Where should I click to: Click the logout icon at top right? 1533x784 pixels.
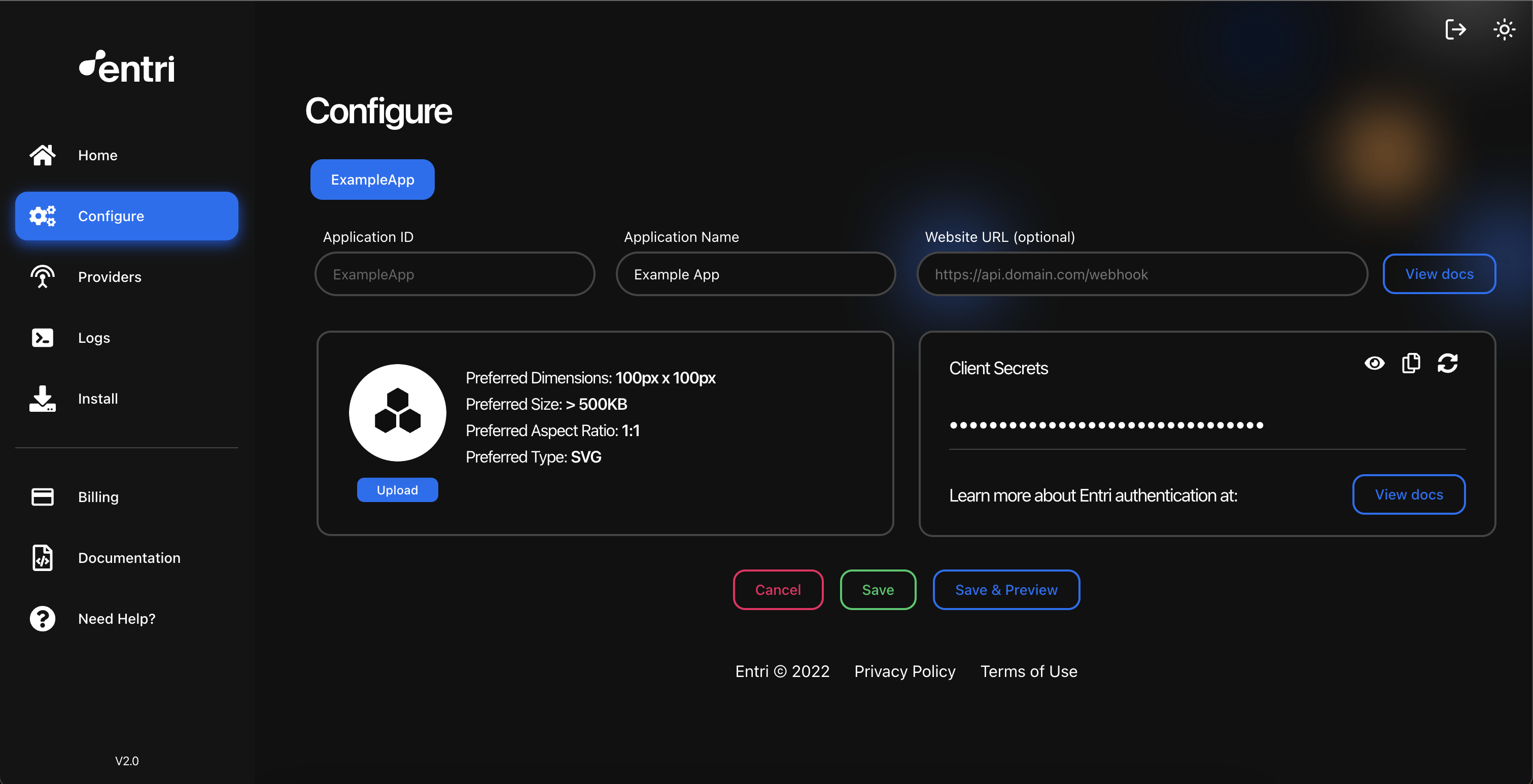(1455, 28)
